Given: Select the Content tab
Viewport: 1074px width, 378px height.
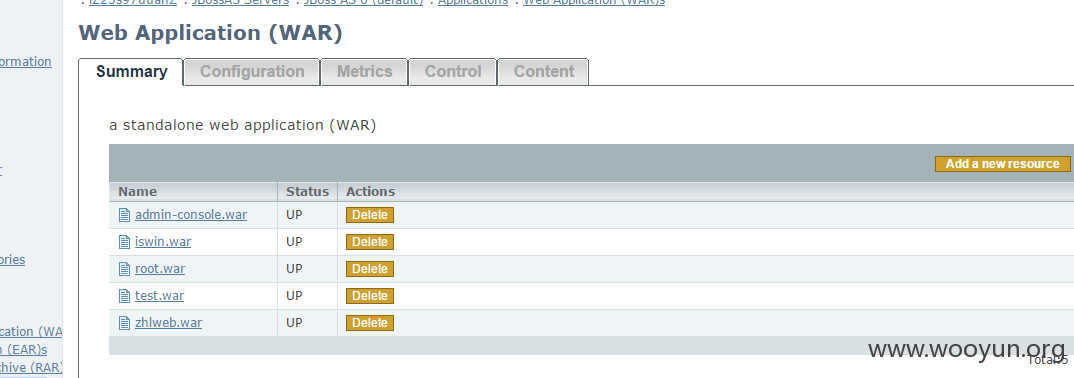Looking at the screenshot, I should pyautogui.click(x=543, y=72).
